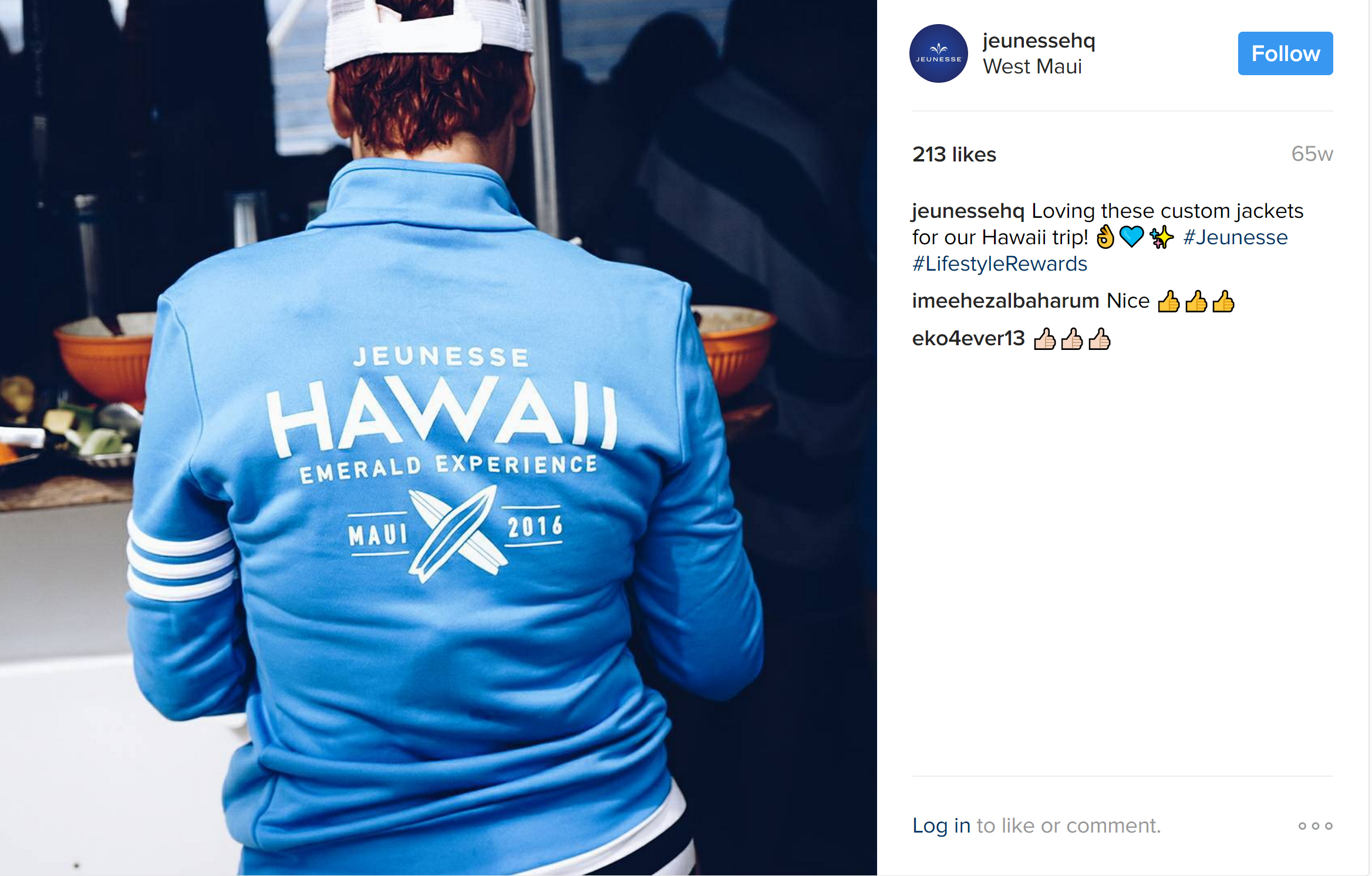Image resolution: width=1372 pixels, height=876 pixels.
Task: View the 213 likes list
Action: pyautogui.click(x=954, y=154)
